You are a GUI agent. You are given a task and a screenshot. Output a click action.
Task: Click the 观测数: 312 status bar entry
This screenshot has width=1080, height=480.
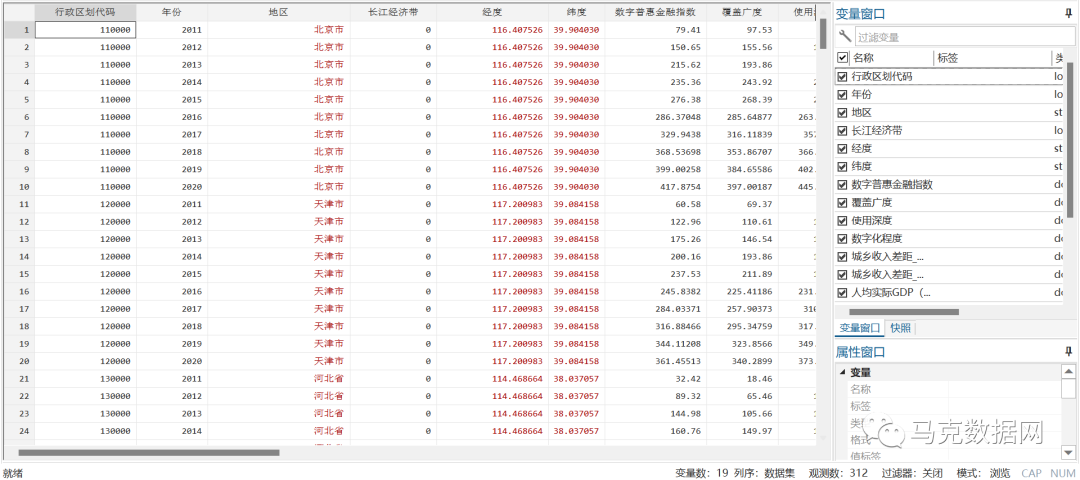click(x=838, y=473)
